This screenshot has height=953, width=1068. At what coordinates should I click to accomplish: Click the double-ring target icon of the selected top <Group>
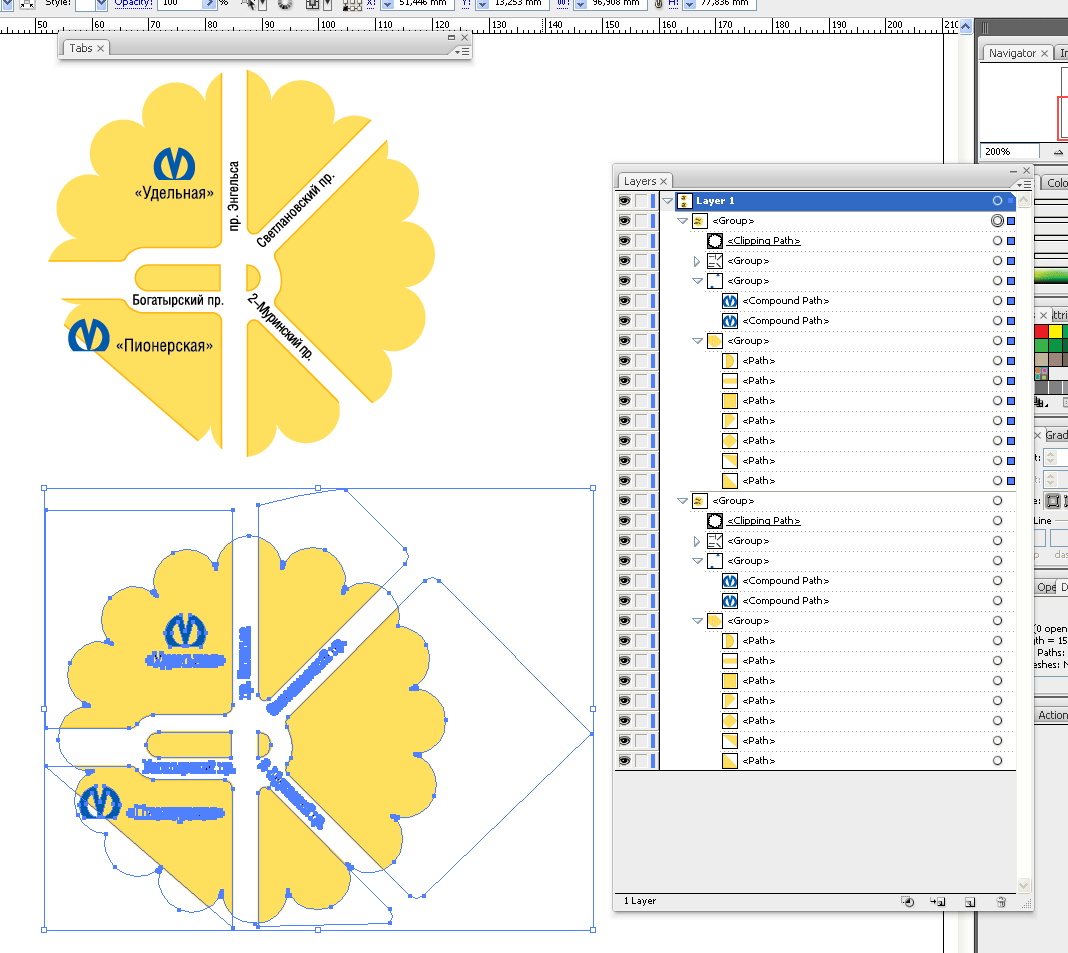click(x=997, y=221)
